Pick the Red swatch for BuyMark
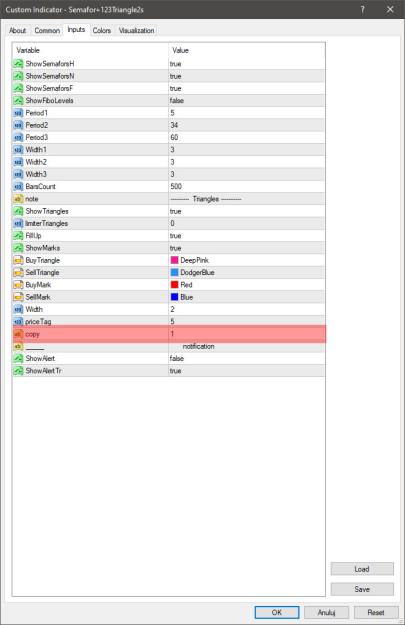The height and width of the screenshot is (625, 405). tap(174, 285)
